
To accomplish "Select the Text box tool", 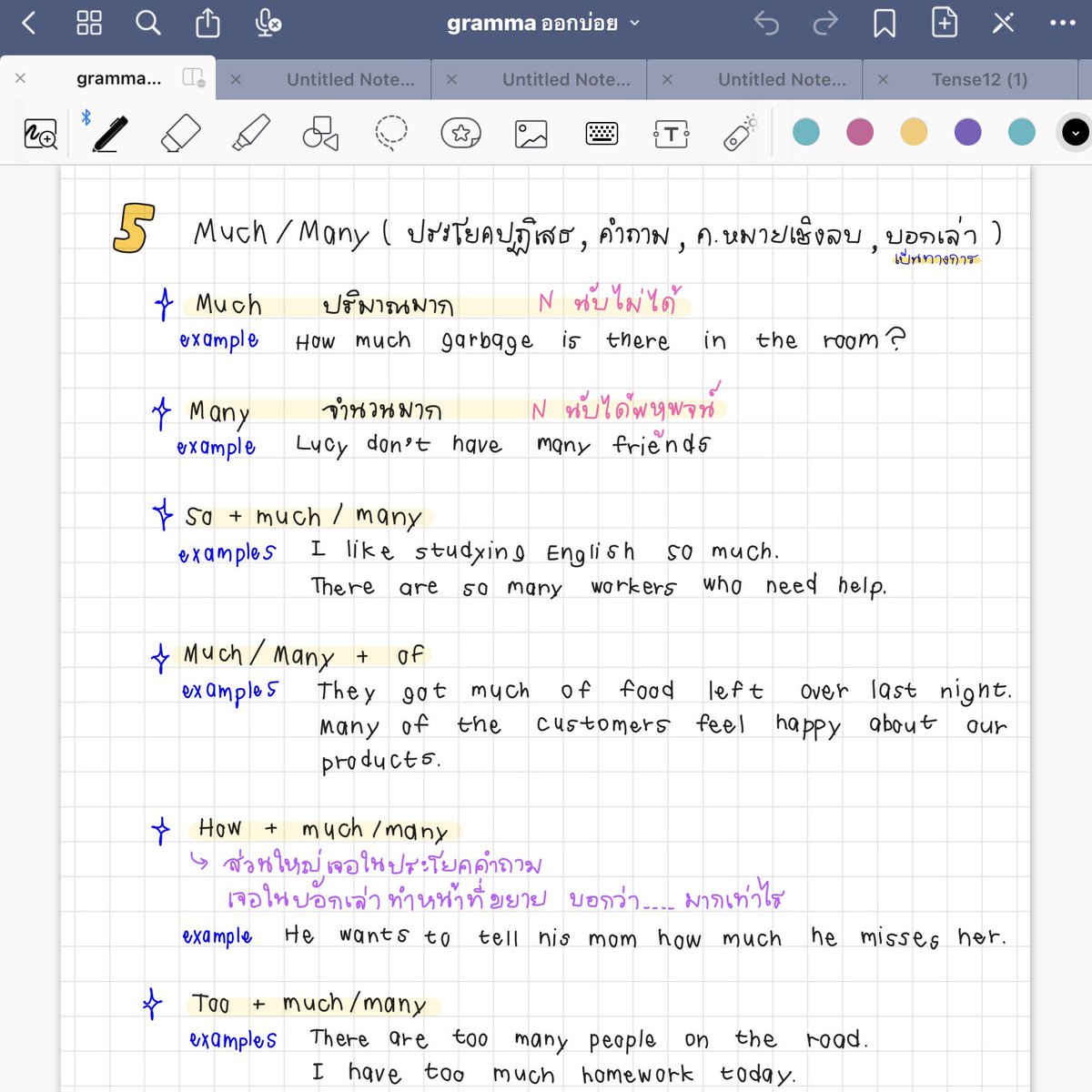I will 672,135.
